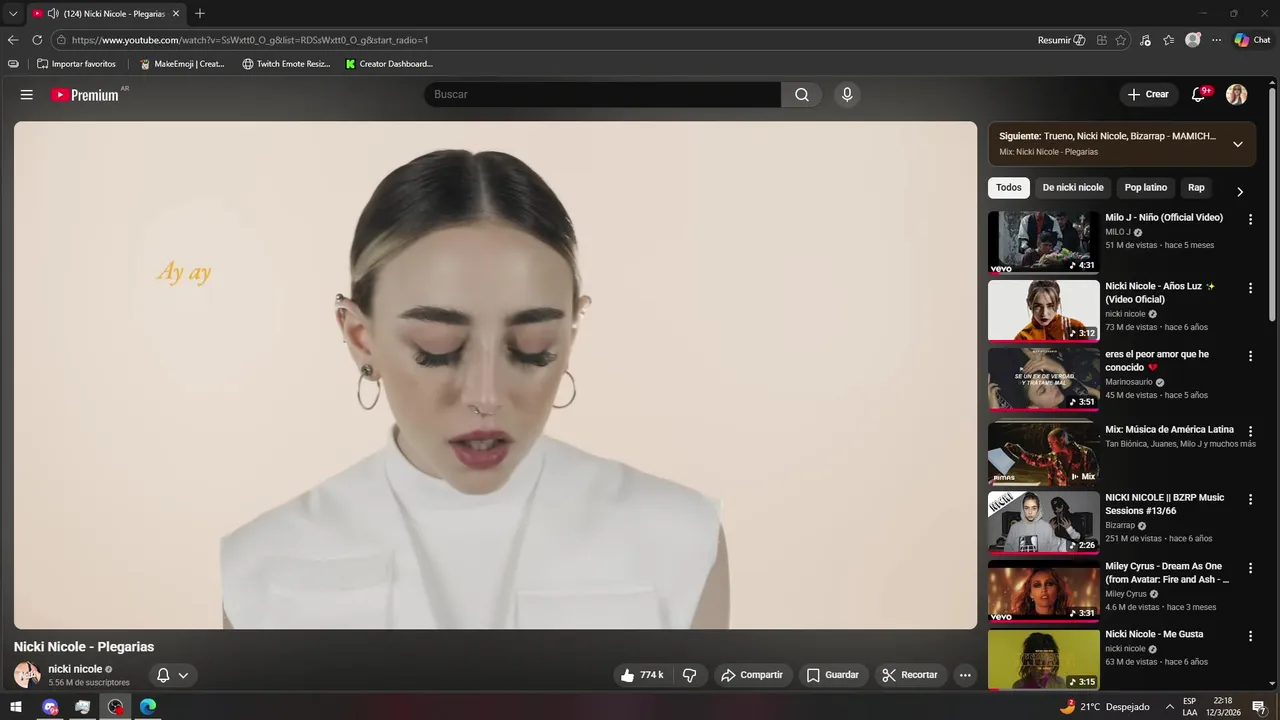Open Creator Dashboard bookmark
Viewport: 1280px width, 720px height.
pyautogui.click(x=389, y=64)
